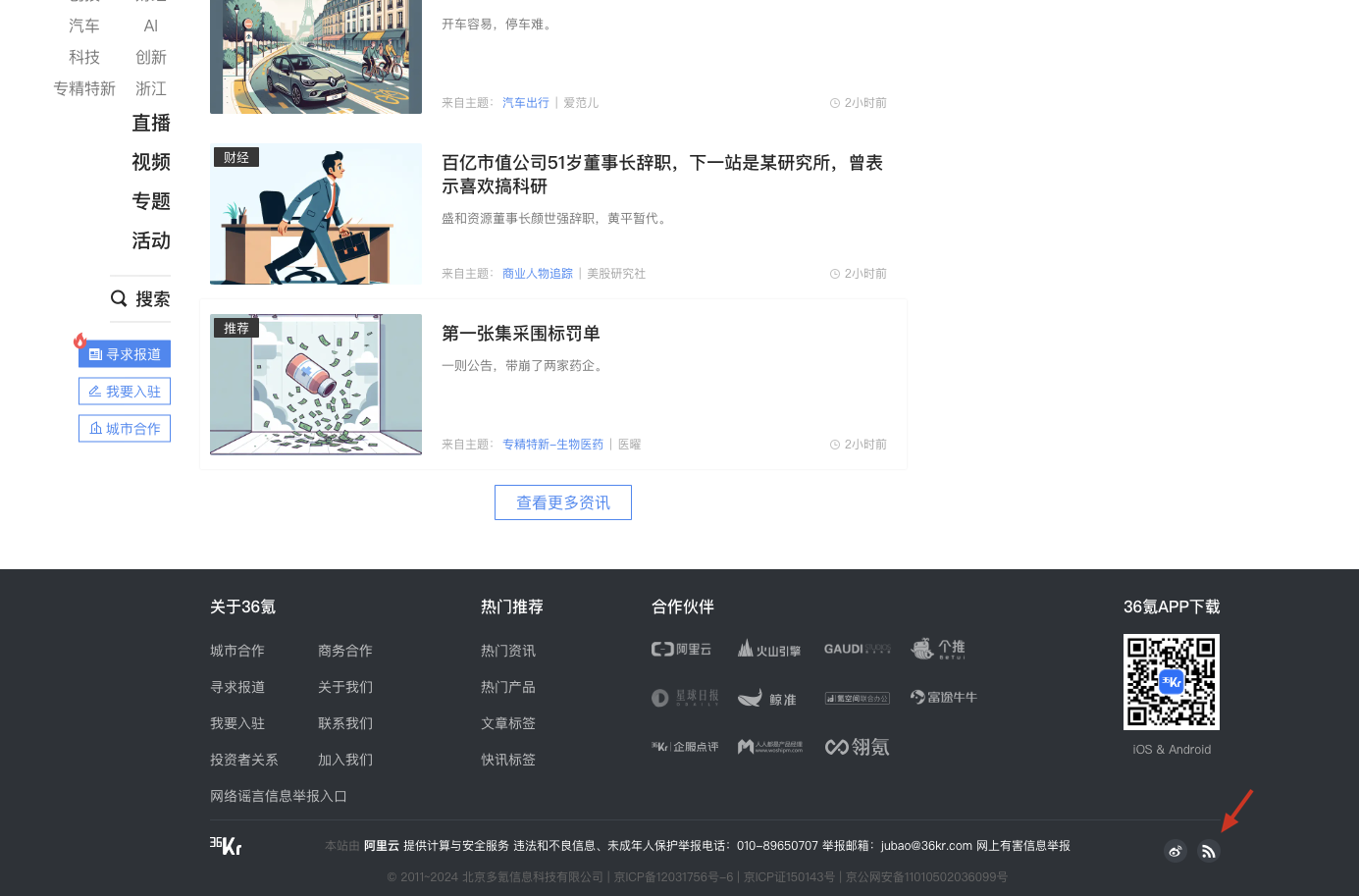Viewport: 1359px width, 896px height.
Task: Open the 氪空间 partner logo
Action: [857, 699]
